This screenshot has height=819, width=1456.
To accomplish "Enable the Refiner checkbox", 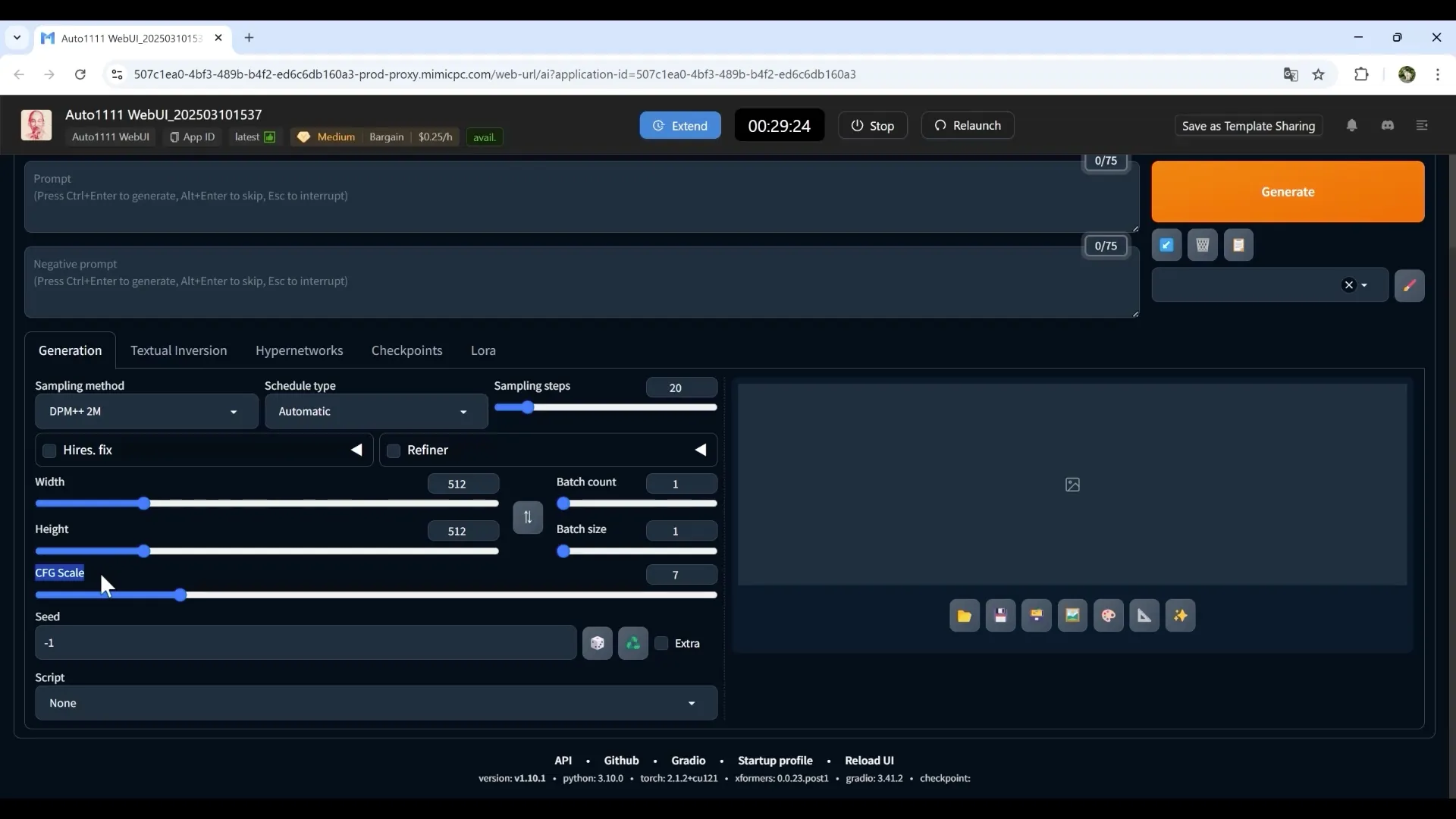I will [x=394, y=451].
